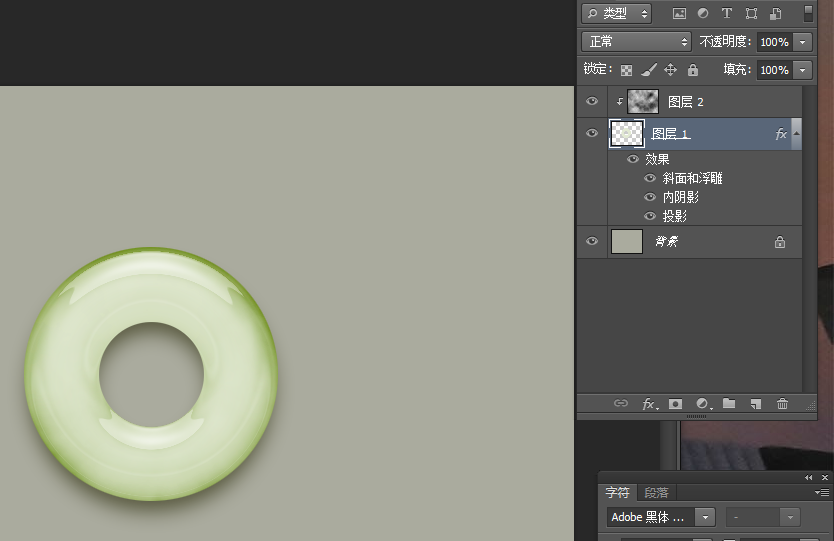Create a new layer group
This screenshot has width=834, height=541.
point(729,403)
